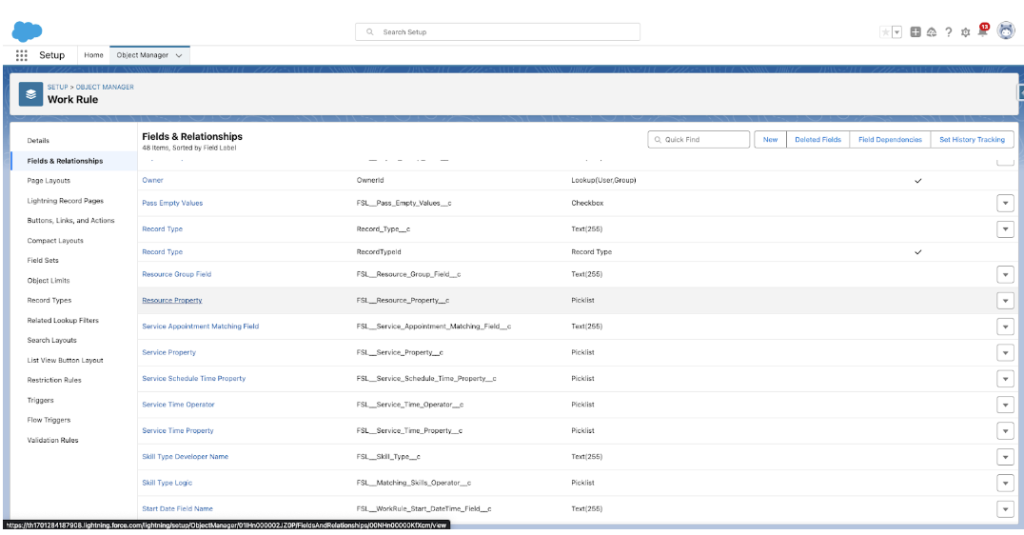This screenshot has width=1024, height=535.
Task: Open Service Schedule Time Property link
Action: 194,378
